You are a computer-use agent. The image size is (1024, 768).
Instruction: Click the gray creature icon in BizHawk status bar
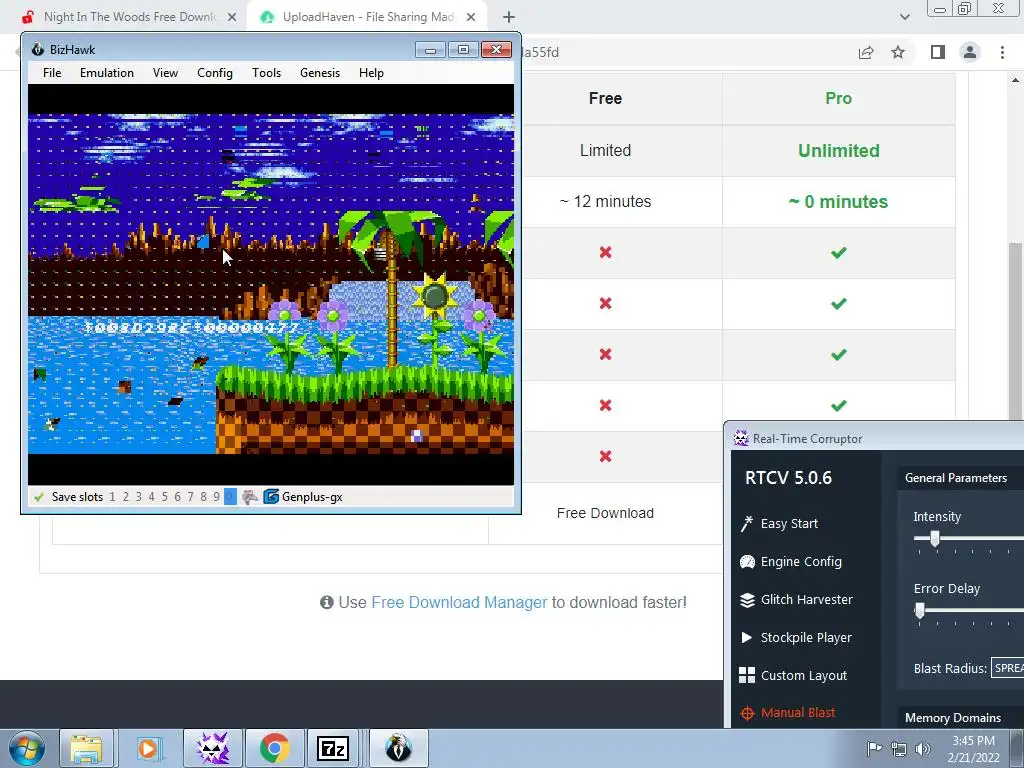click(249, 497)
